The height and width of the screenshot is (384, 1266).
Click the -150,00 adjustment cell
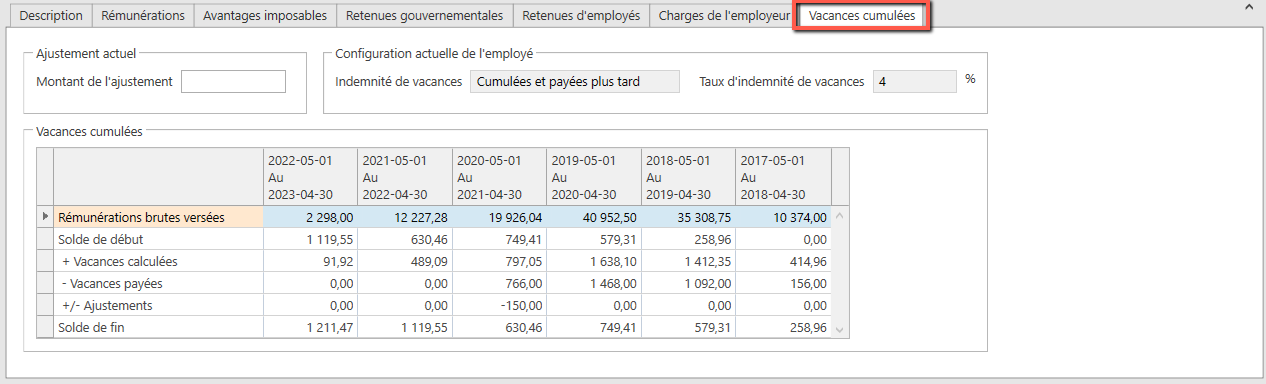[x=499, y=305]
